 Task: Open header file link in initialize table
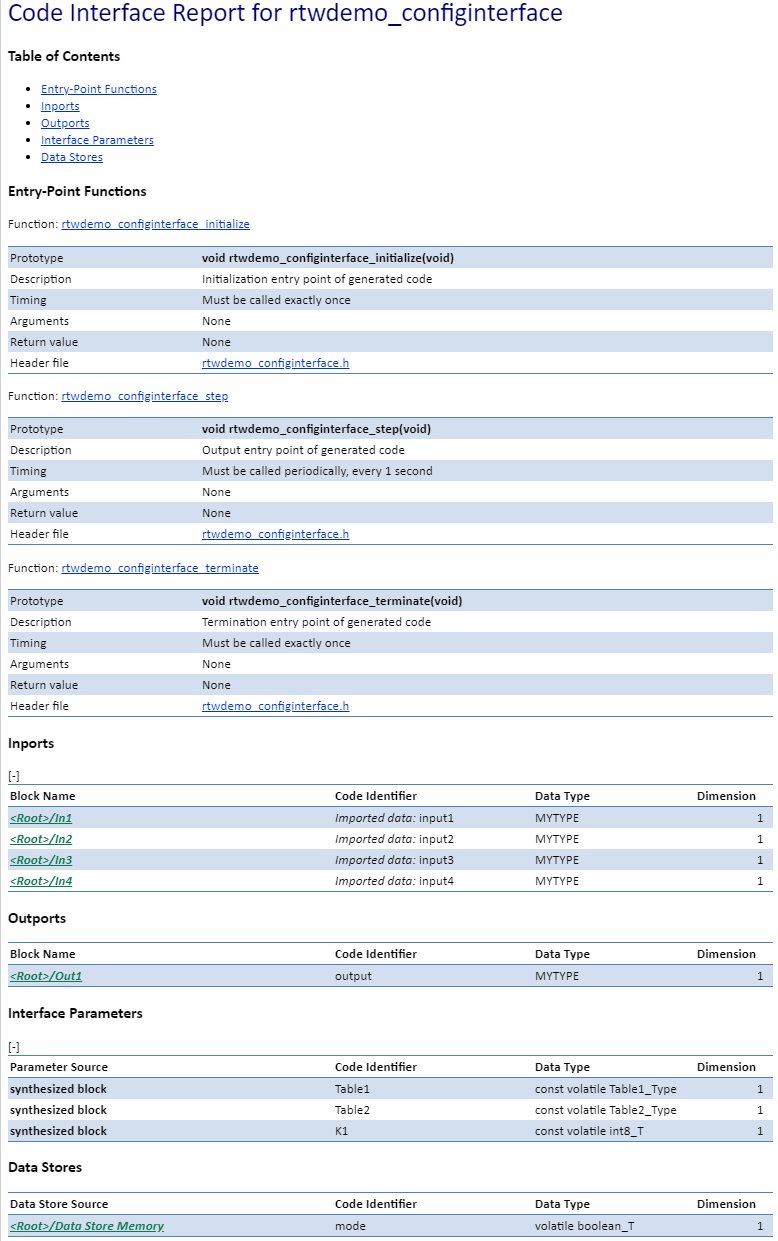(275, 363)
